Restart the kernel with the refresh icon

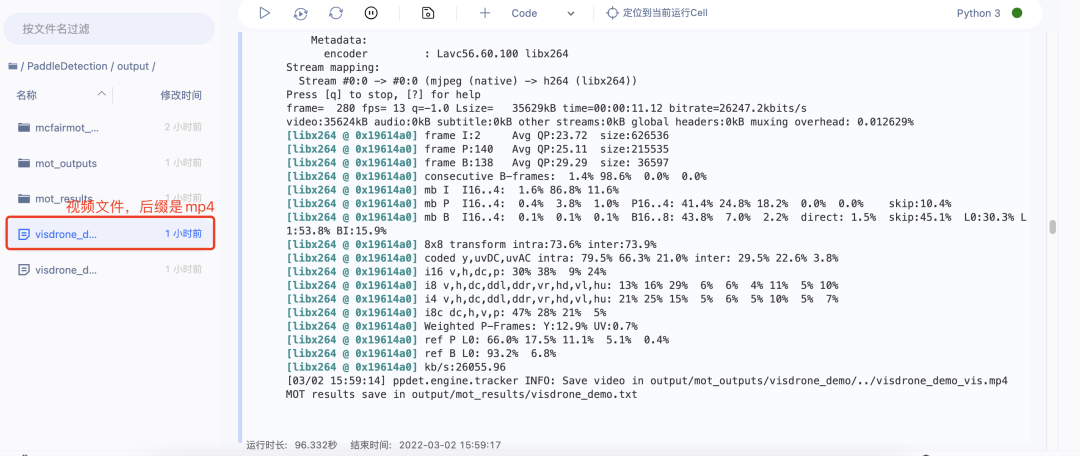(x=336, y=12)
